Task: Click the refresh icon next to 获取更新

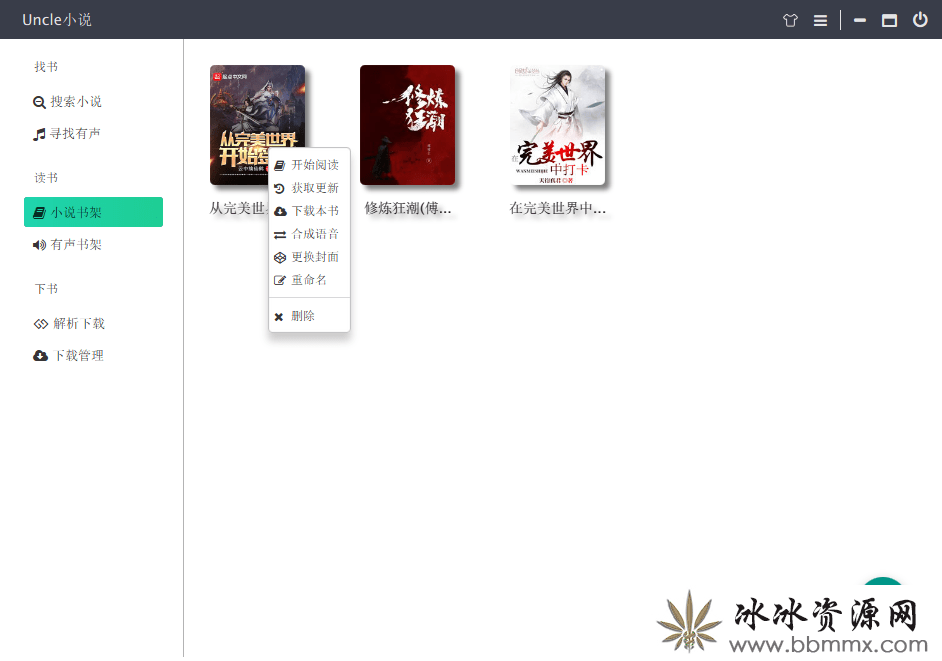Action: tap(279, 189)
